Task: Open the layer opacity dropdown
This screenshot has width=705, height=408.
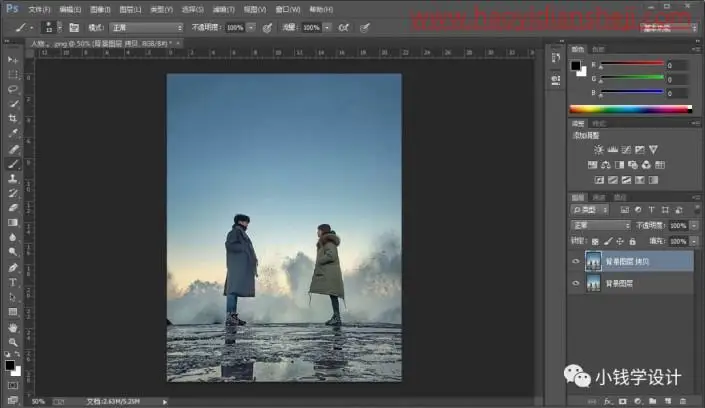Action: click(x=694, y=225)
